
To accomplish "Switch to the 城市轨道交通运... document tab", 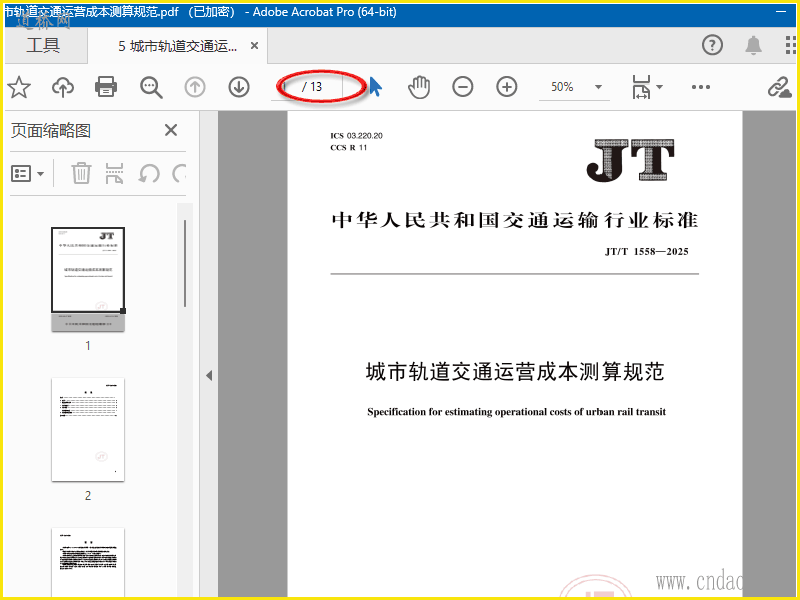I will tap(178, 46).
